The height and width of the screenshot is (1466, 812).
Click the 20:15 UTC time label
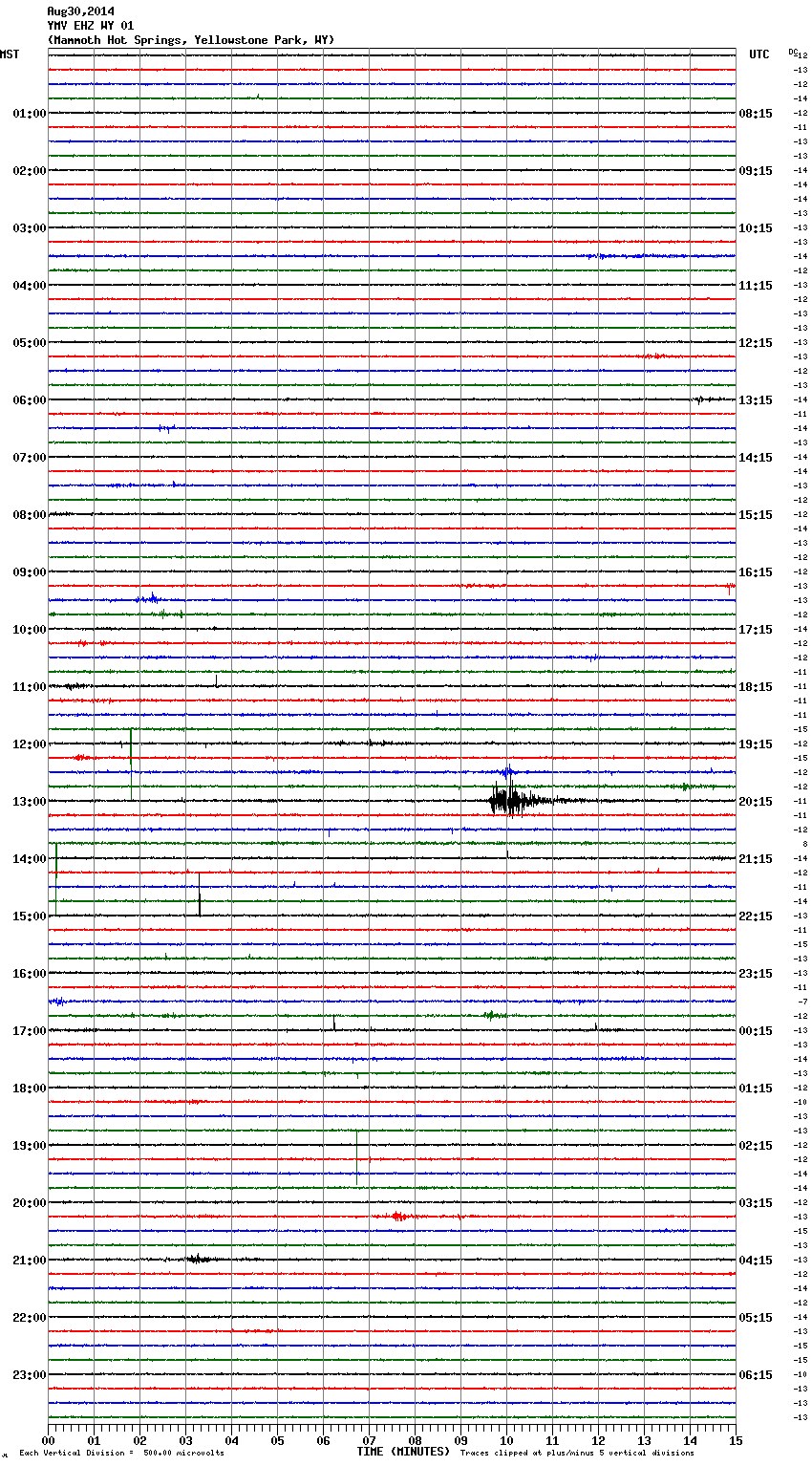pyautogui.click(x=756, y=801)
